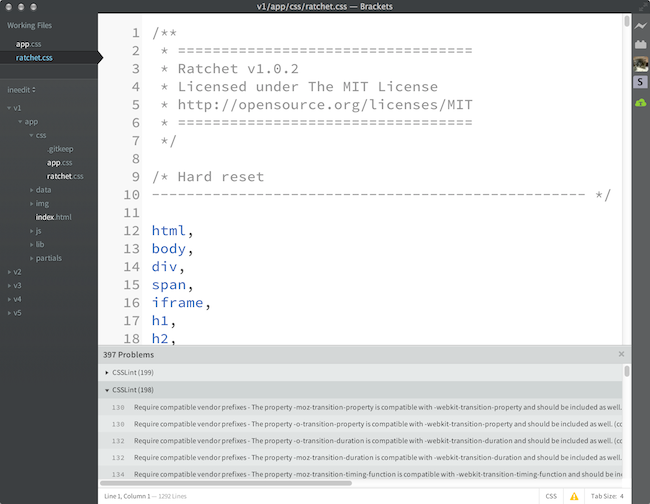650x504 pixels.
Task: Expand the v5 folder
Action: tap(9, 313)
